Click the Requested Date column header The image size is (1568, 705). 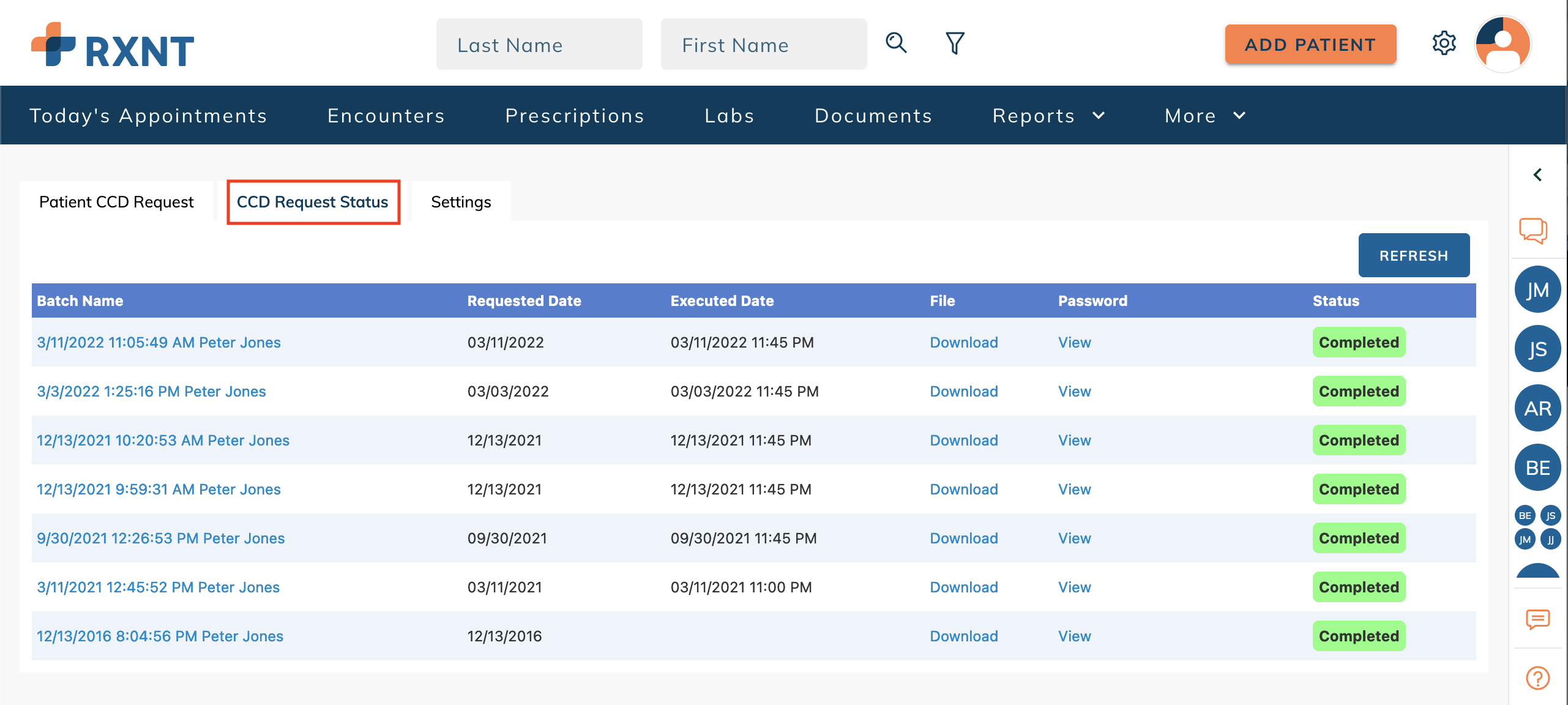(524, 300)
